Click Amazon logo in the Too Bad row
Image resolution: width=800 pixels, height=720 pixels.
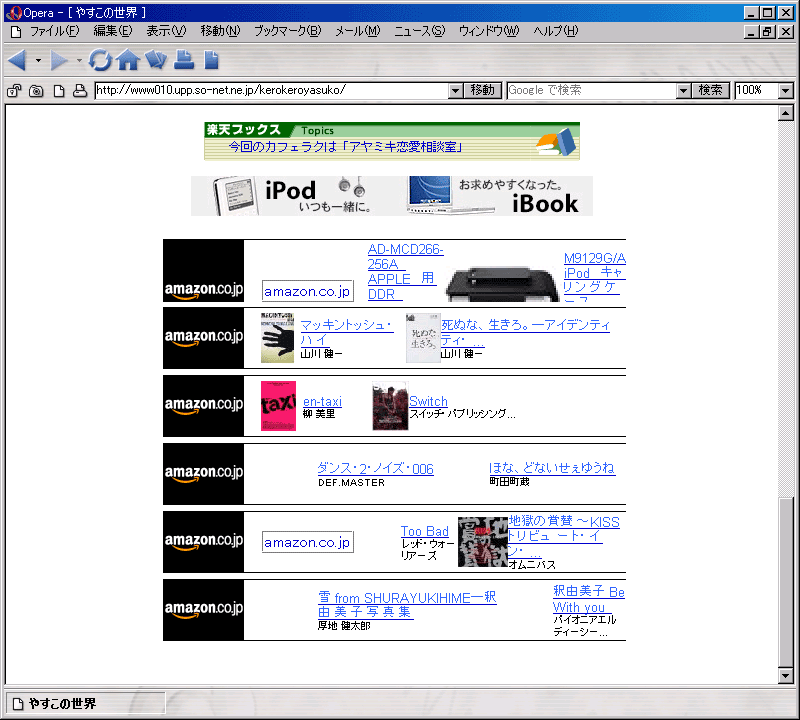[x=204, y=541]
